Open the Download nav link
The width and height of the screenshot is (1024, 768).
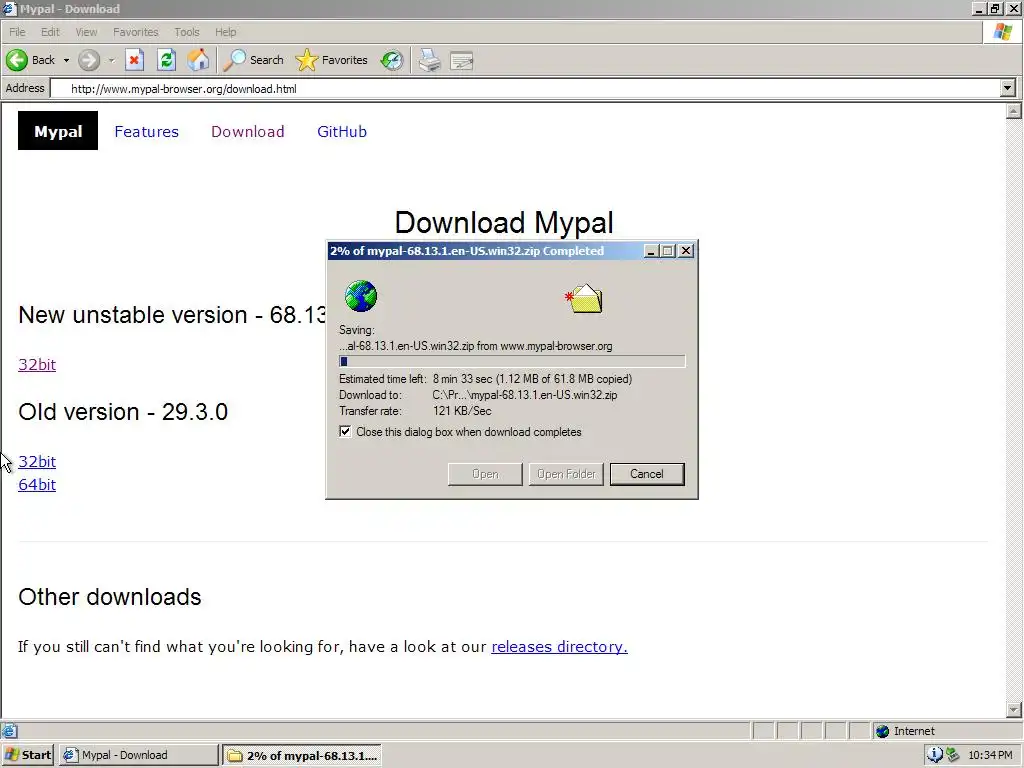click(x=248, y=131)
